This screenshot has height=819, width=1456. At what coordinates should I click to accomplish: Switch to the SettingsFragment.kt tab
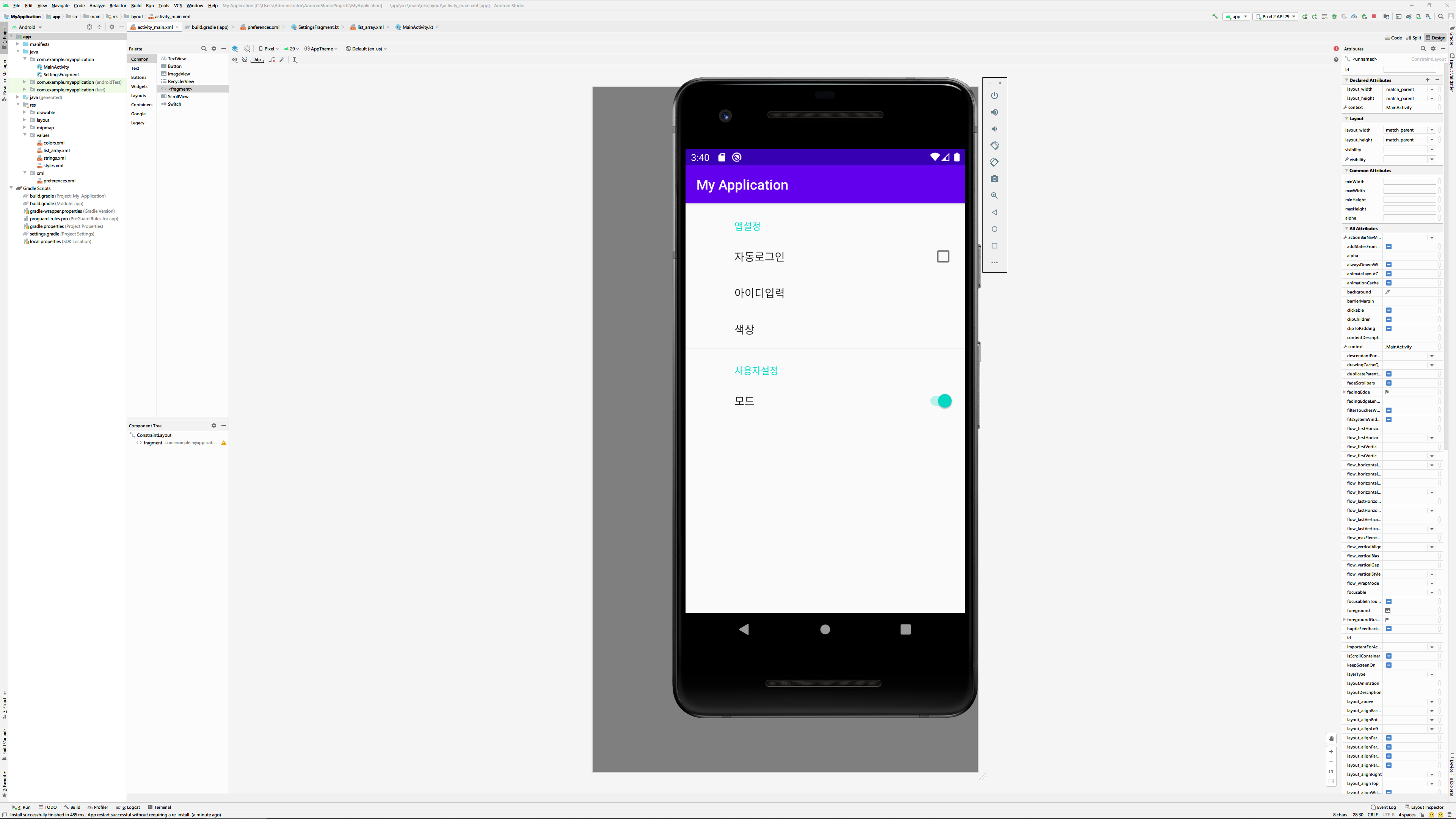(x=318, y=27)
